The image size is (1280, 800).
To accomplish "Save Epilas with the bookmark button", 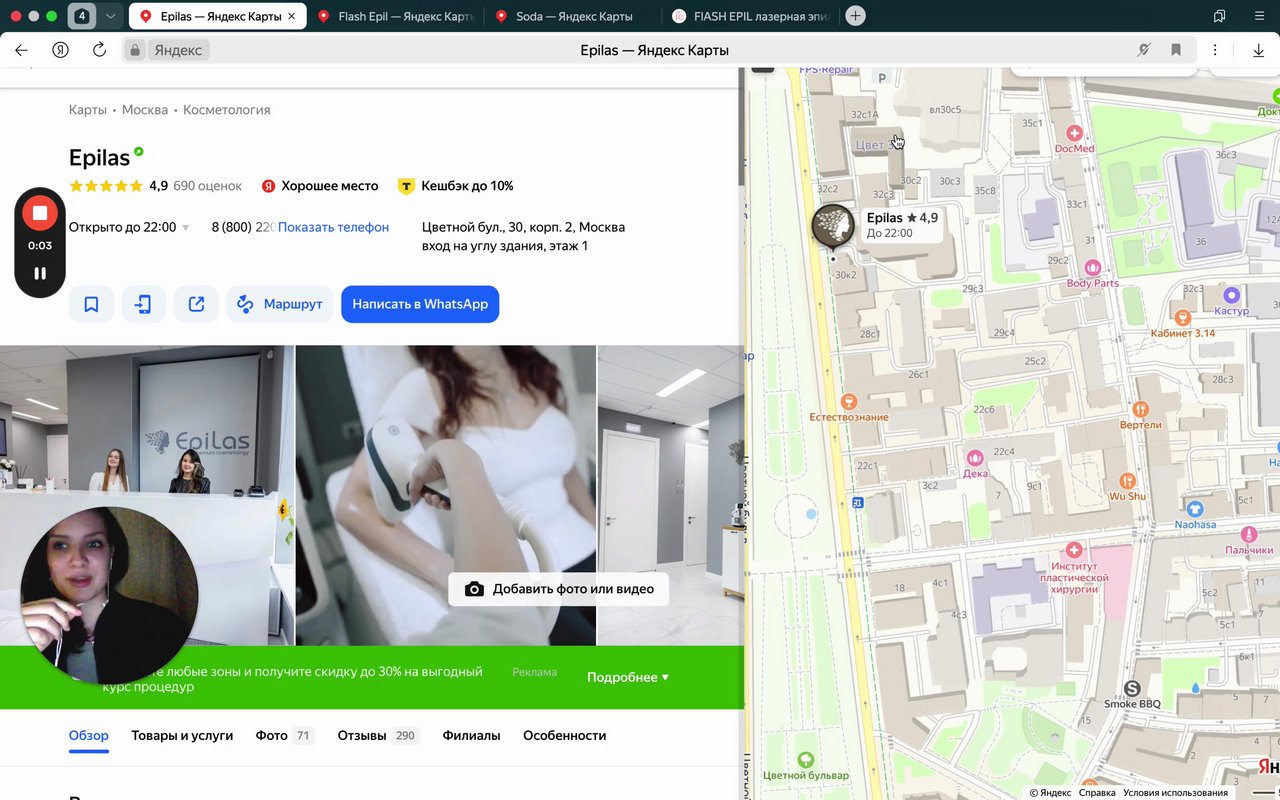I will pyautogui.click(x=91, y=304).
